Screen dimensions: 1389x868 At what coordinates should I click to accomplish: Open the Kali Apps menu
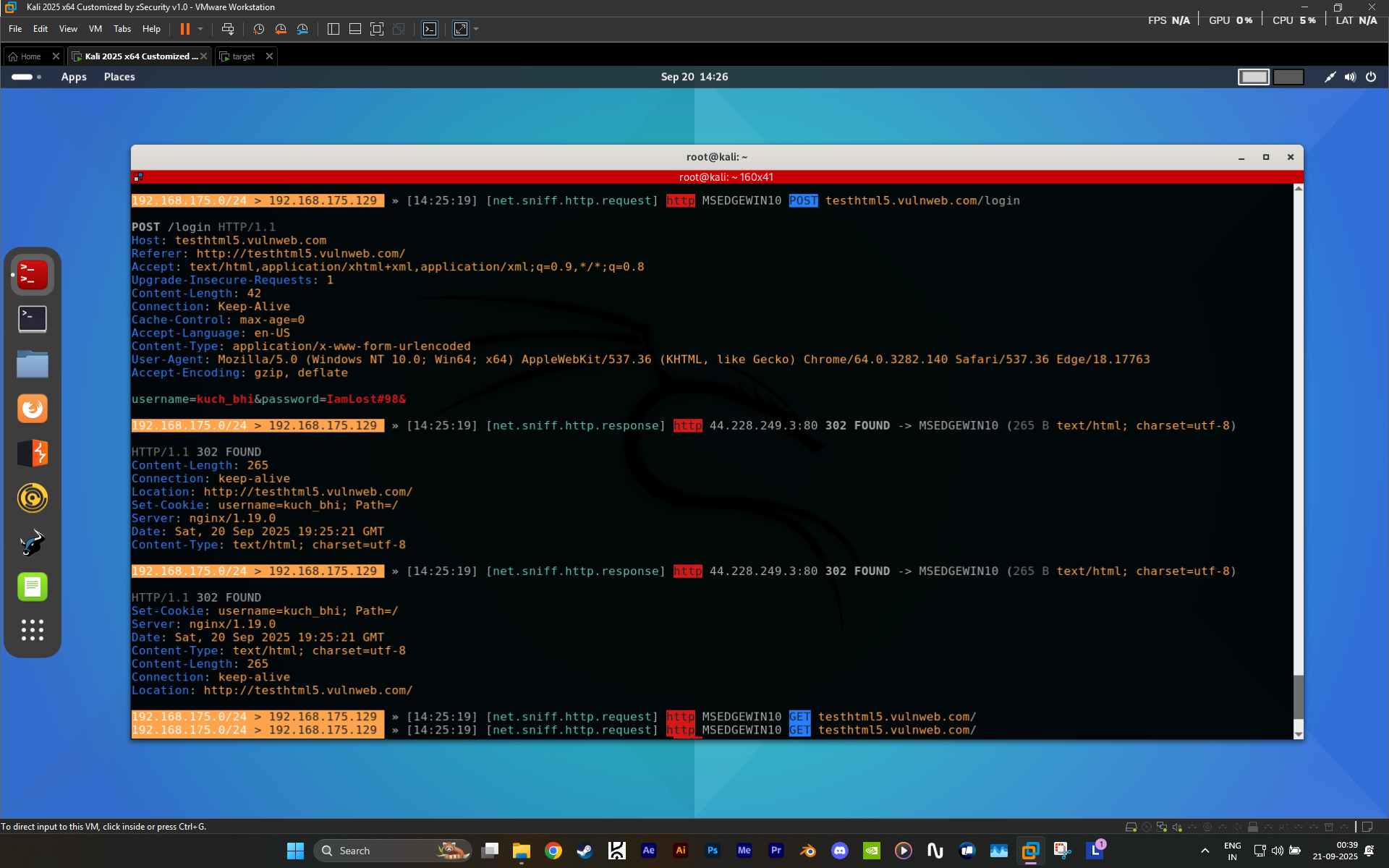[x=74, y=77]
